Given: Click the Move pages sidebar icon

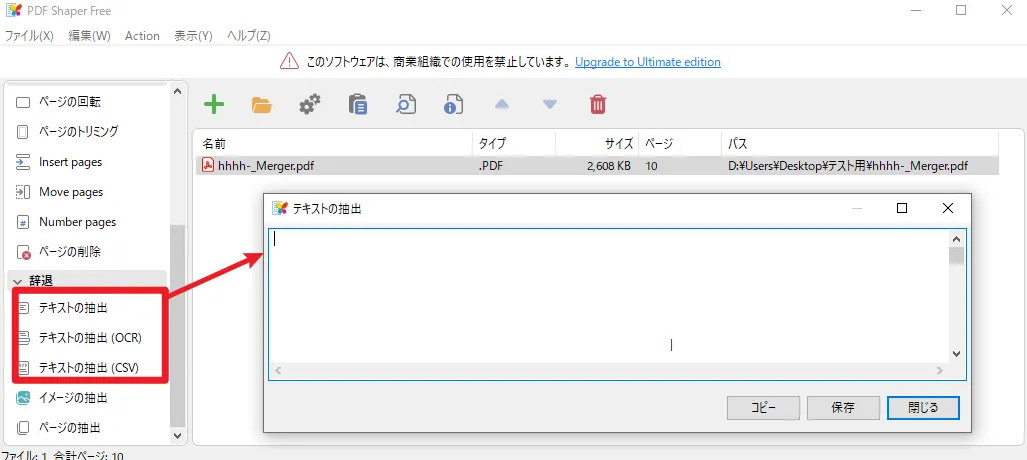Looking at the screenshot, I should (23, 192).
